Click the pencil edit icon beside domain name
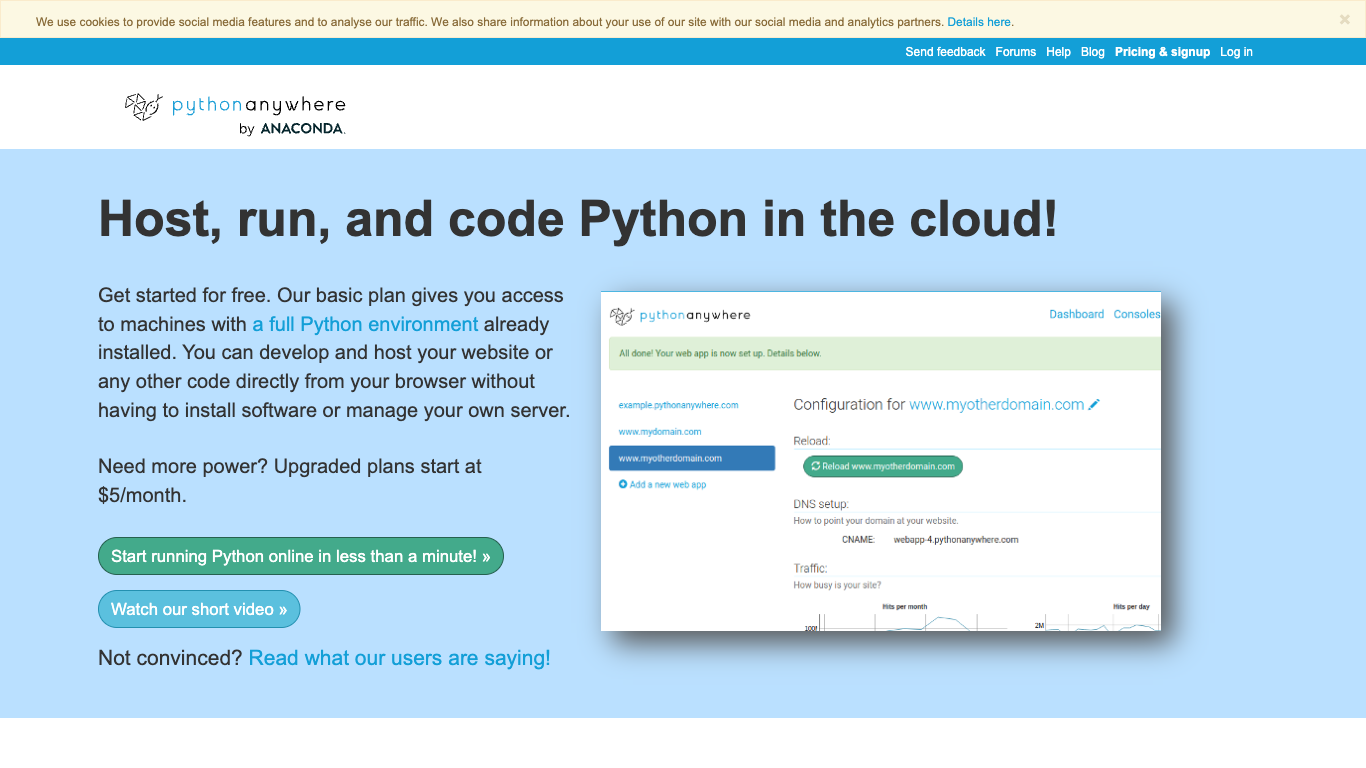This screenshot has height=768, width=1366. (x=1094, y=405)
